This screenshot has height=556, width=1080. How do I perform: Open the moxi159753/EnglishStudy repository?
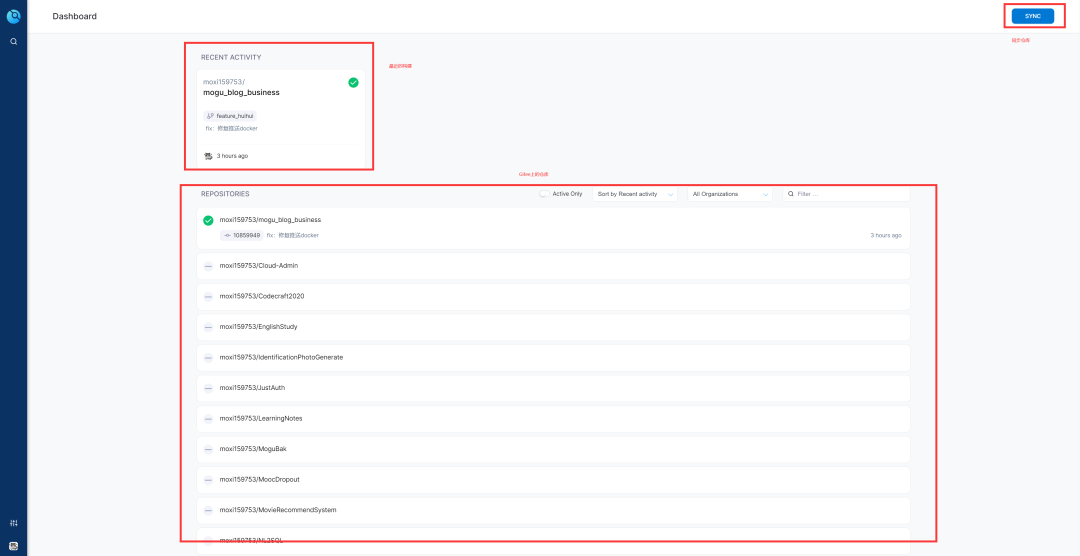(x=553, y=327)
